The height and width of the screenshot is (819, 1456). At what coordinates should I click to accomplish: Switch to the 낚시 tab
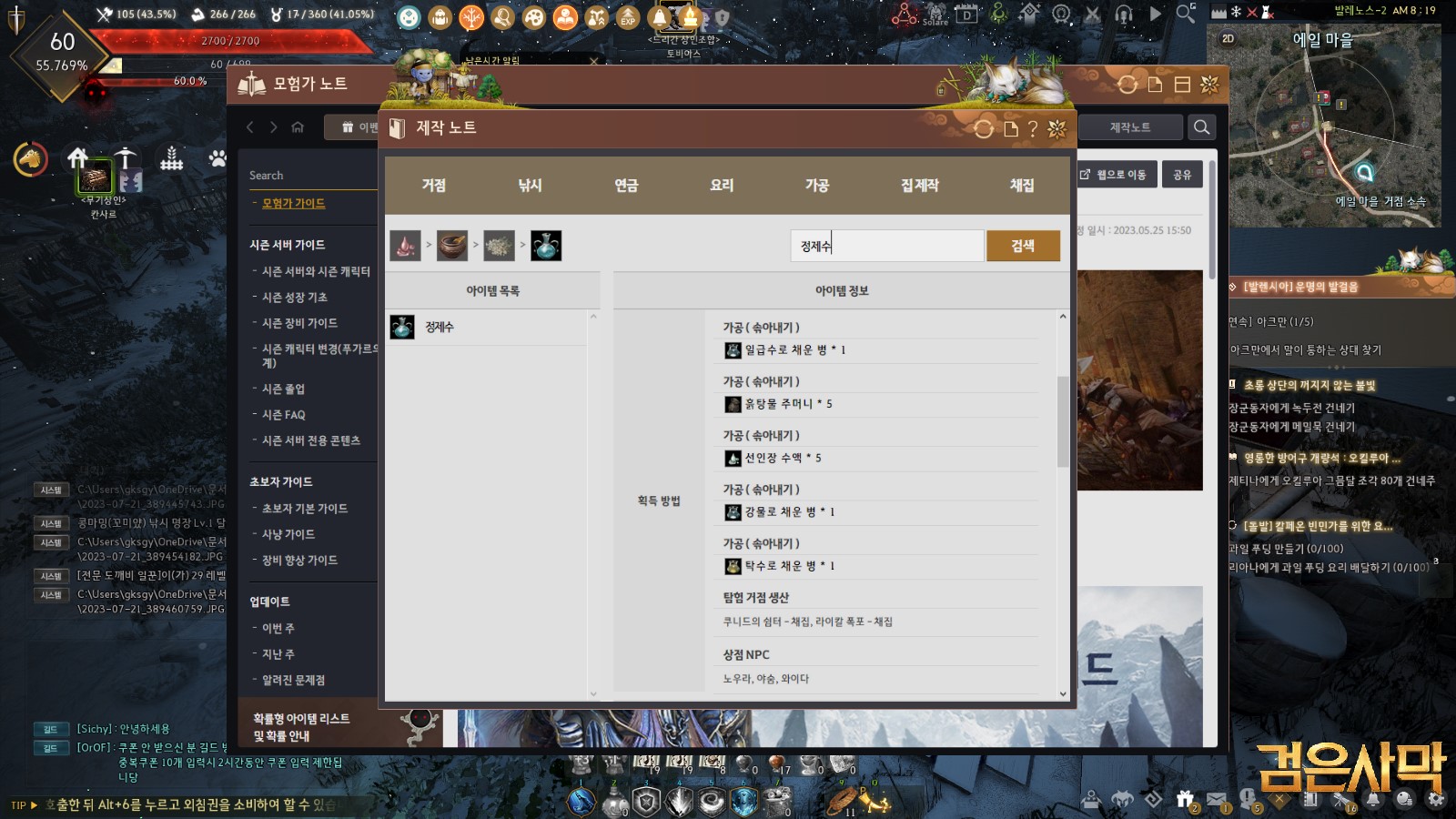[x=530, y=185]
